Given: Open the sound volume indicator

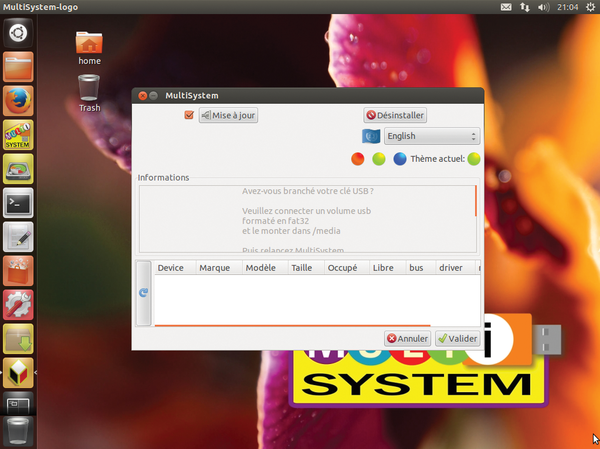Looking at the screenshot, I should (x=543, y=7).
